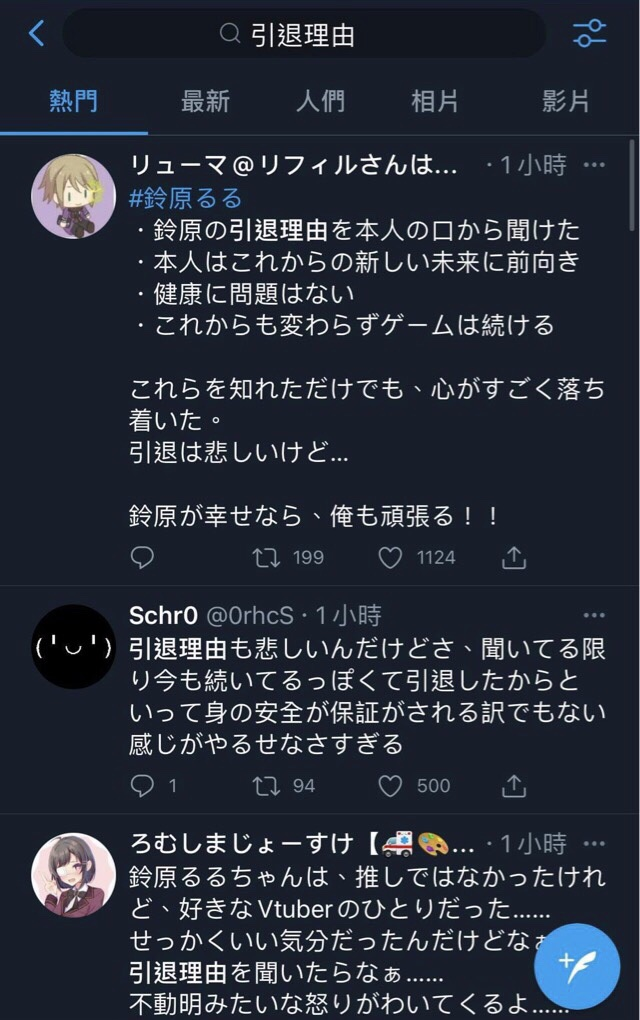Open more options on リューマ's tweet

point(594,165)
